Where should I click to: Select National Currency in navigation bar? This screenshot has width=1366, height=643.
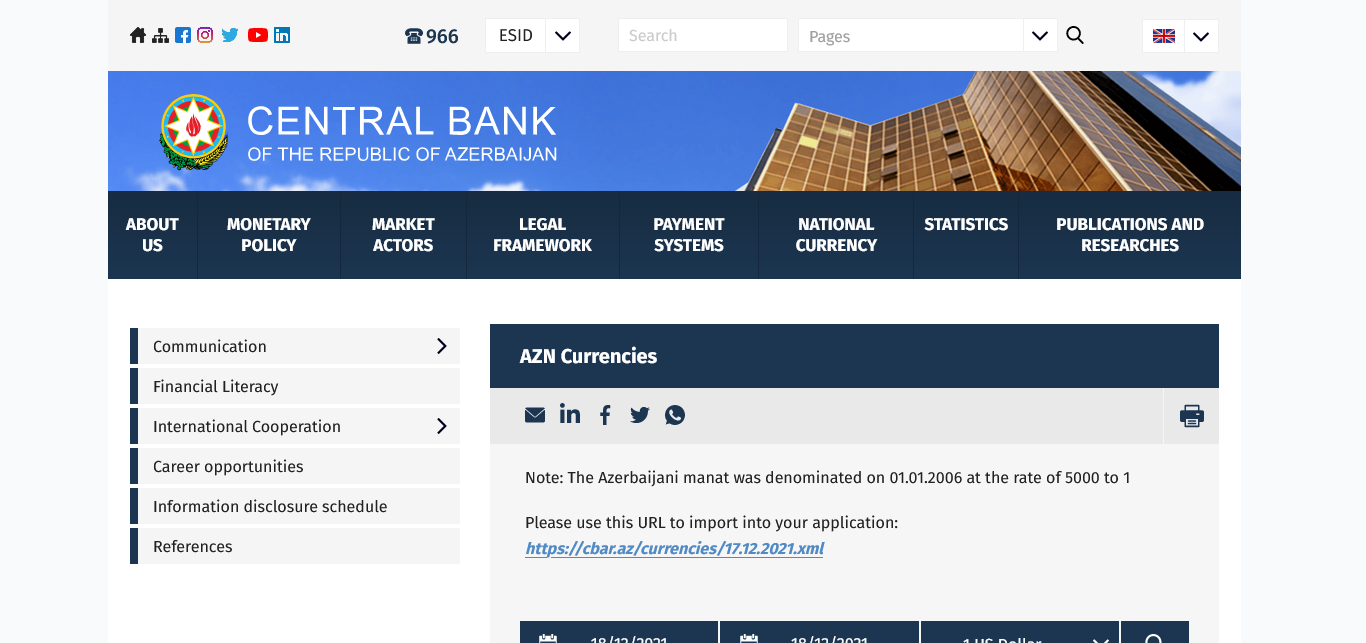coord(836,235)
